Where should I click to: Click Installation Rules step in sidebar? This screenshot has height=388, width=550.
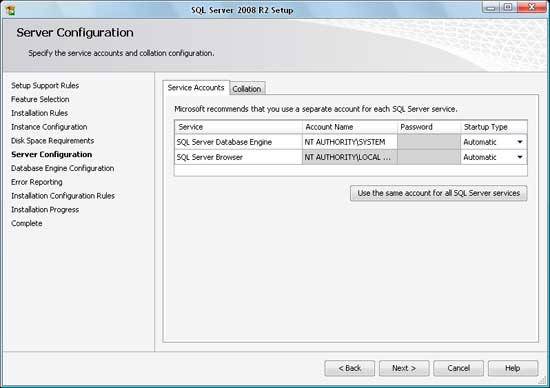[39, 113]
